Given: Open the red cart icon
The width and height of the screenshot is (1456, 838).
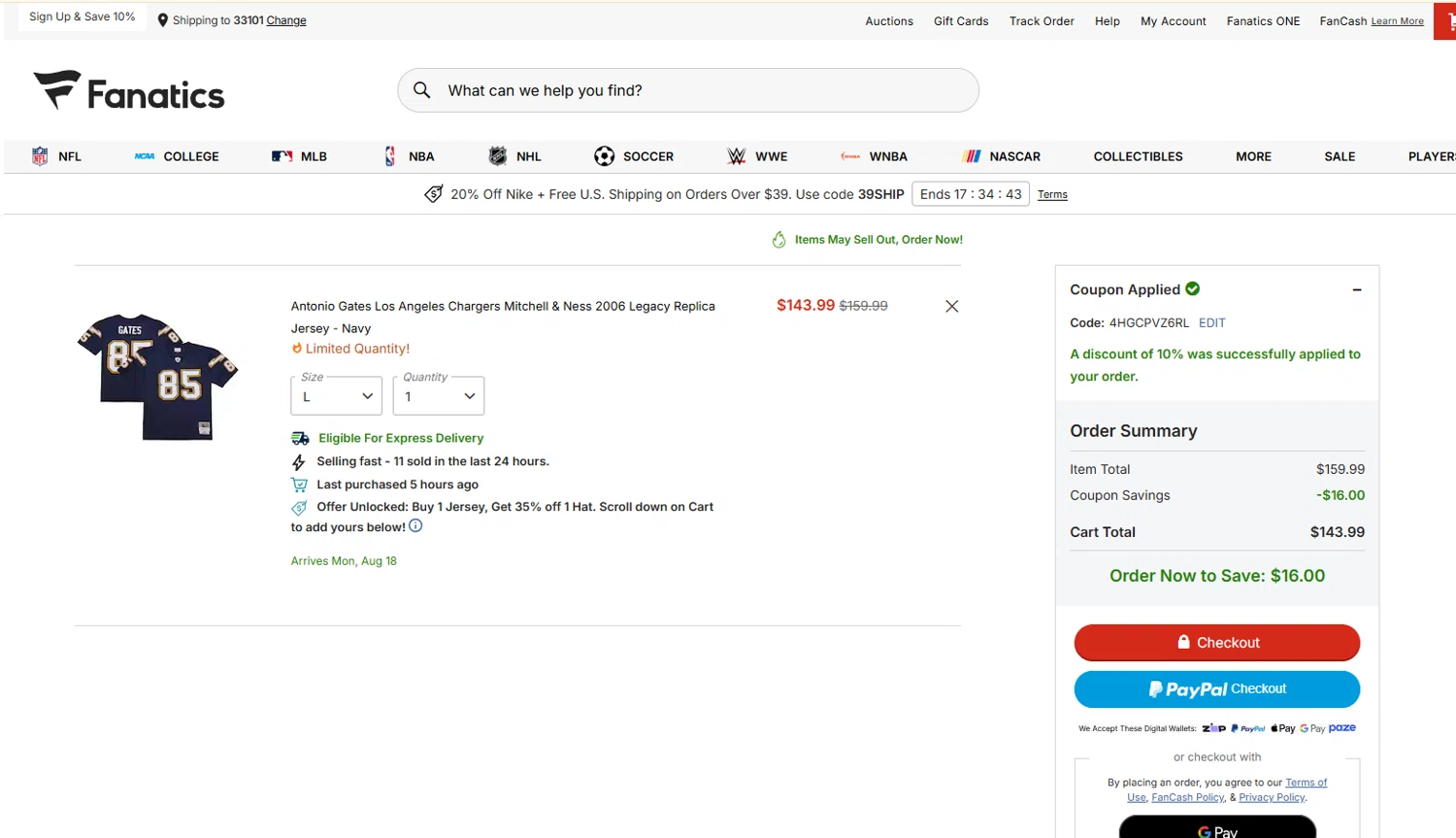Looking at the screenshot, I should (1447, 20).
